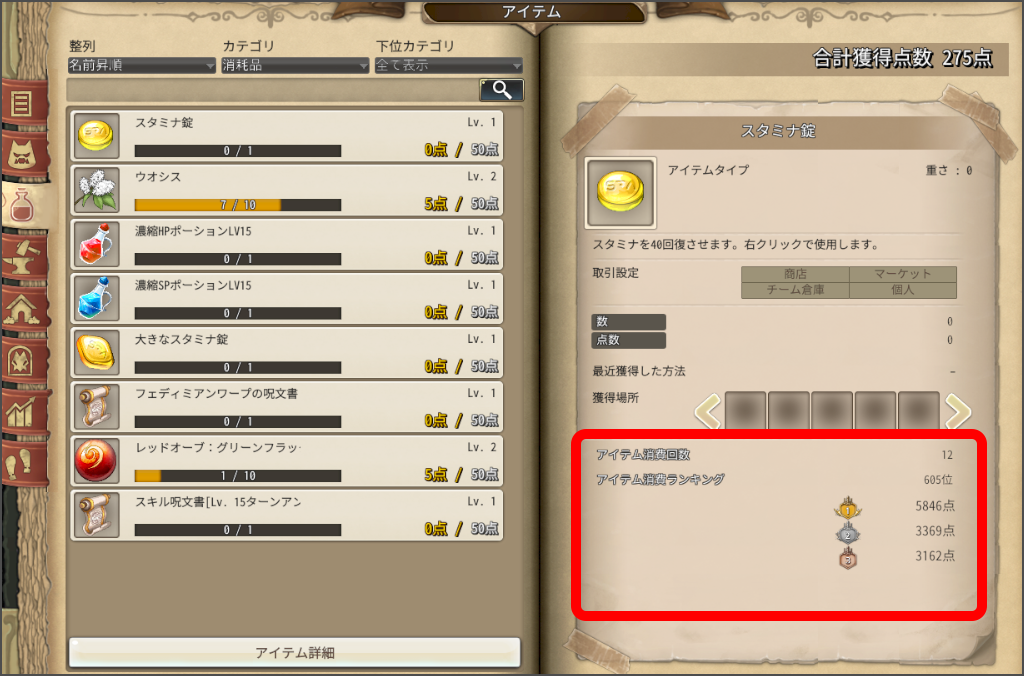Viewport: 1024px width, 676px height.
Task: Click the レッドオーブ progress bar
Action: pyautogui.click(x=238, y=476)
